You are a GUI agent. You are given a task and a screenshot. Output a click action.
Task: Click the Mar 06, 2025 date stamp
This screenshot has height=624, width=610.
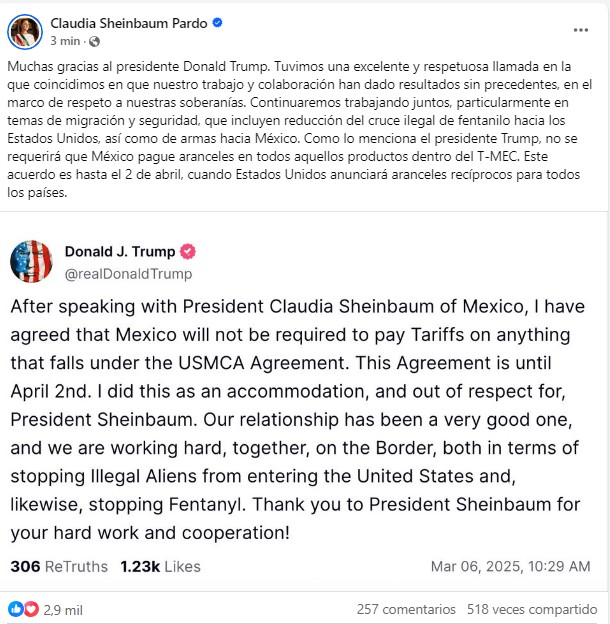(x=511, y=566)
